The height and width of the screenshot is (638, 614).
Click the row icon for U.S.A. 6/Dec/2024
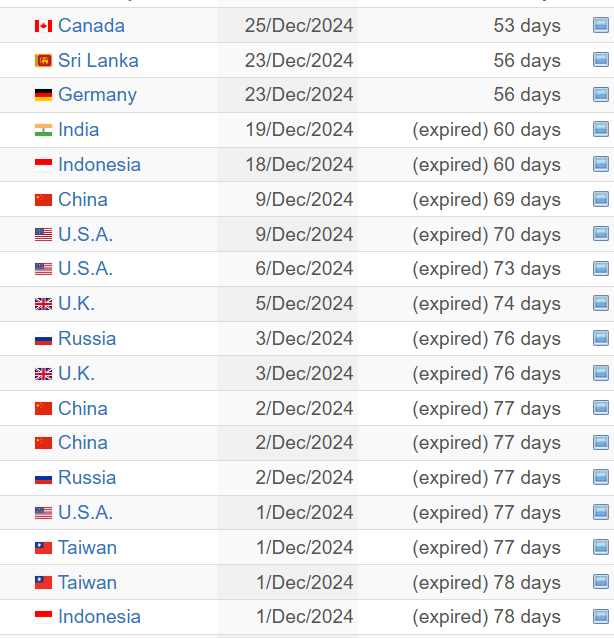click(x=601, y=268)
